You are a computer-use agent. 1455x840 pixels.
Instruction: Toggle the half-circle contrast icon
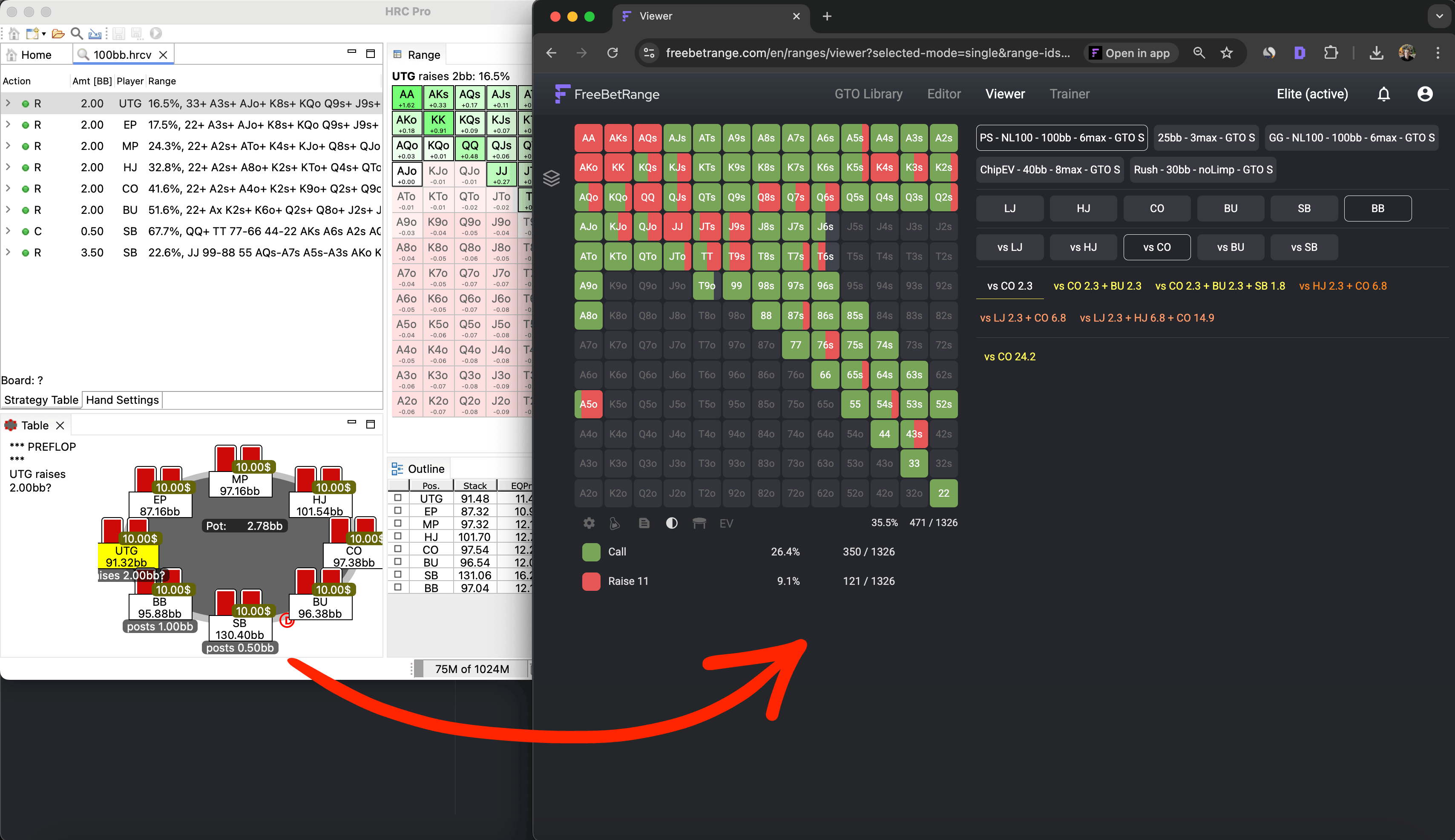671,523
